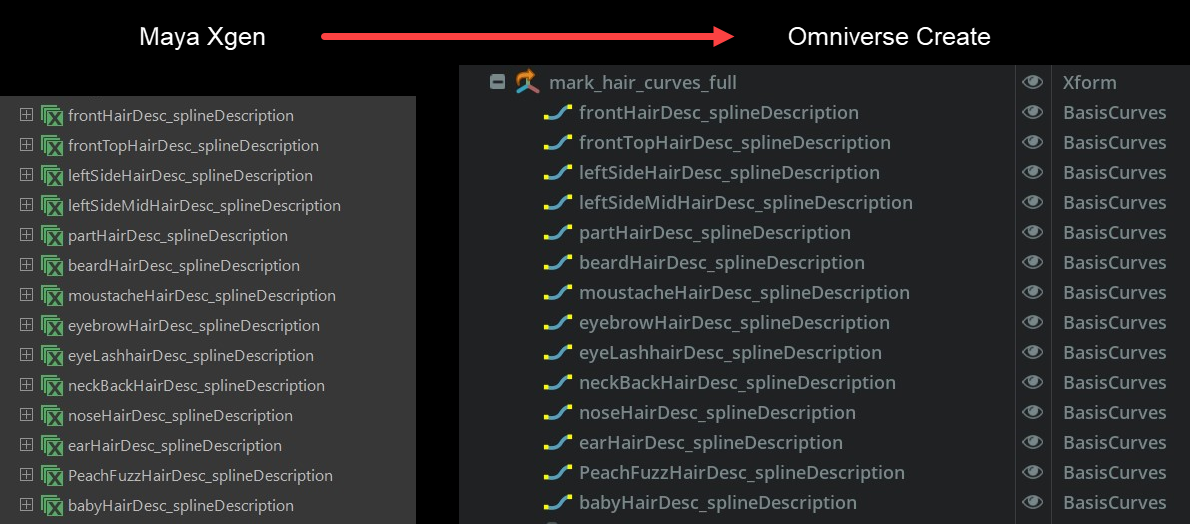Expand beardHairDesc_splineDescription in Maya outliner
1190x524 pixels.
[x=26, y=265]
